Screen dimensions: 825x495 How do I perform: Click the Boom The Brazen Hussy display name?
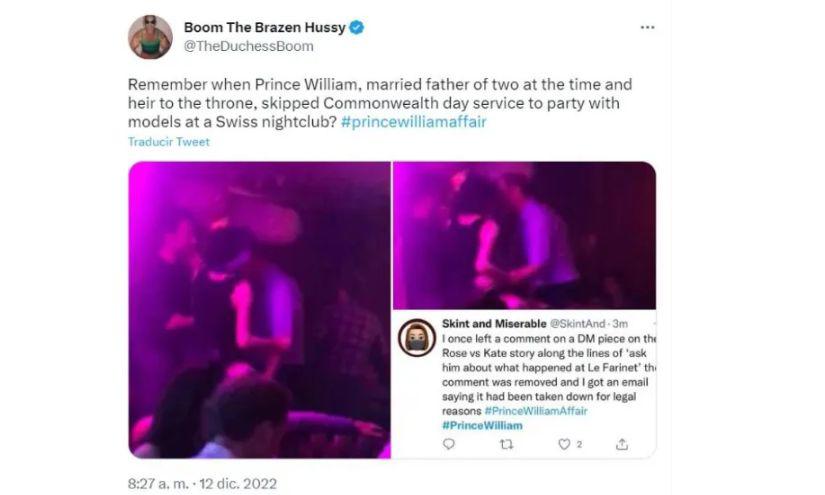(263, 28)
